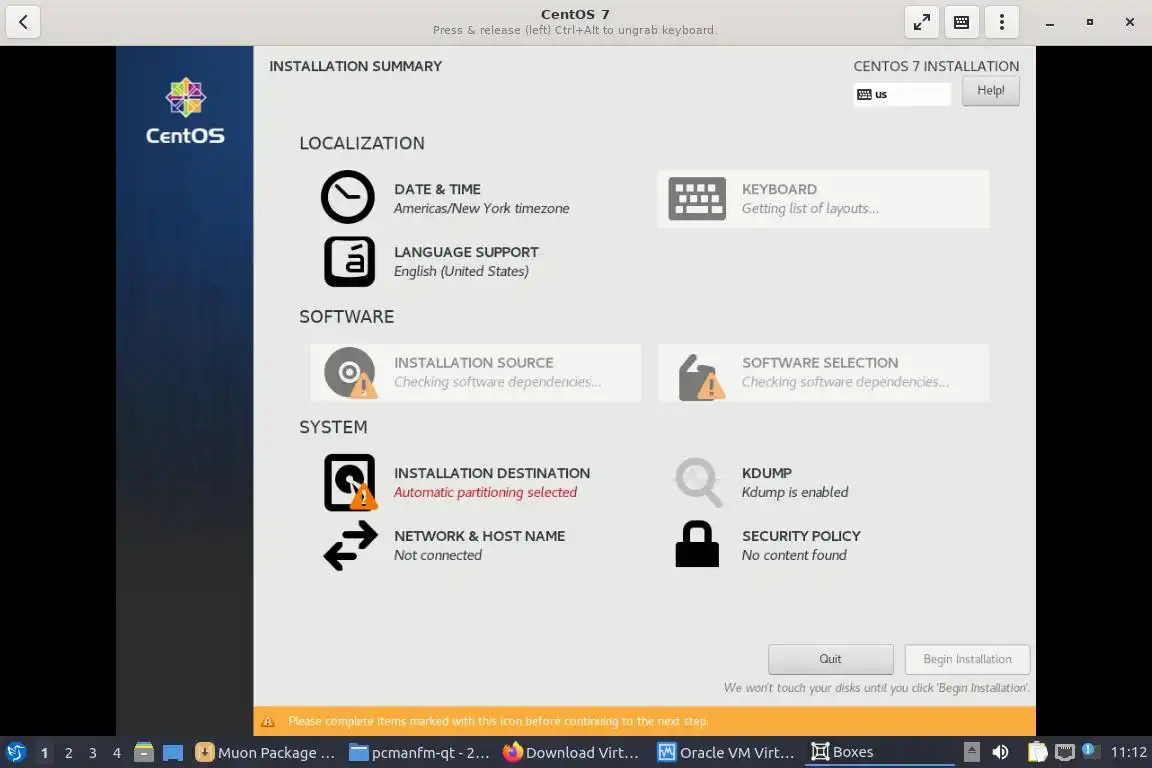The height and width of the screenshot is (768, 1152).
Task: Select the Installation Source disc icon
Action: tap(350, 372)
